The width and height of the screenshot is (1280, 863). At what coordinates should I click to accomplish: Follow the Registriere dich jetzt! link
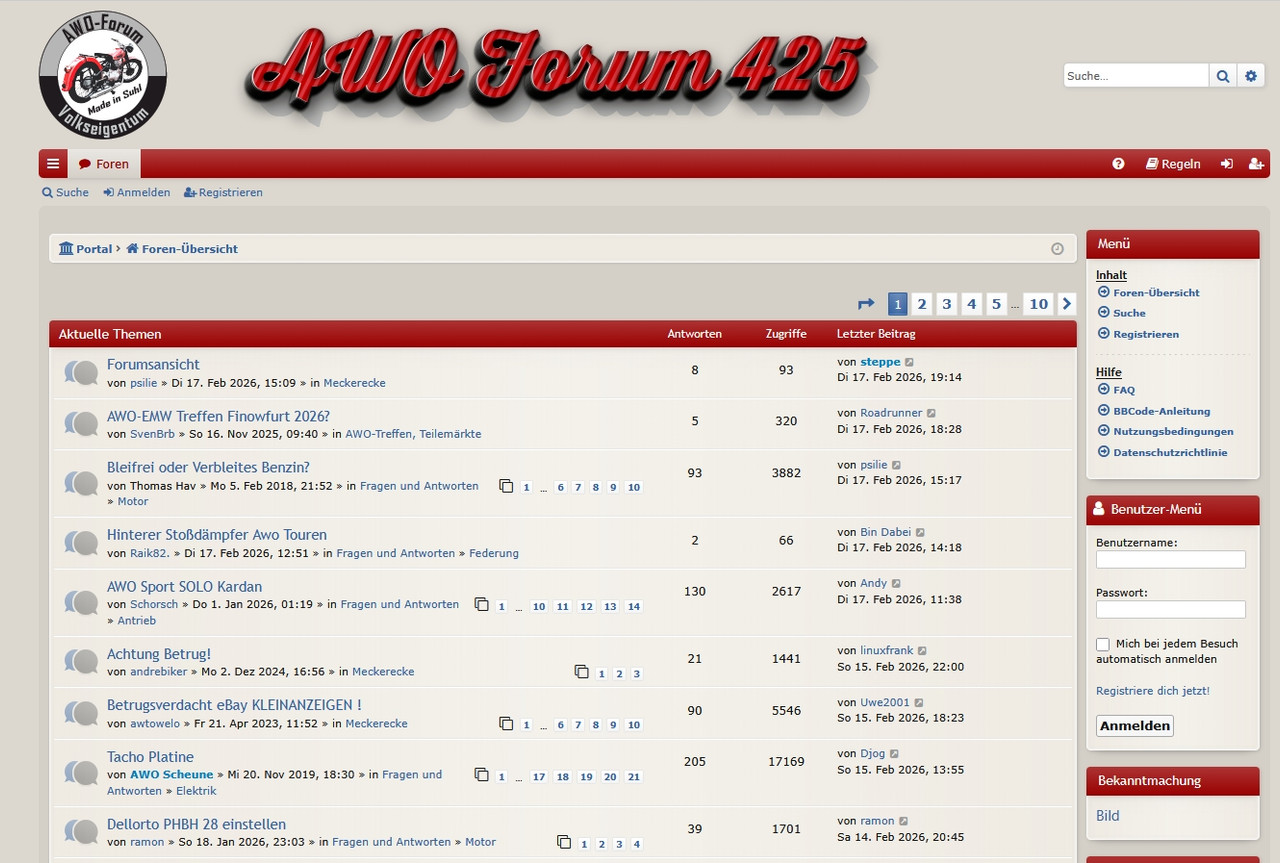pyautogui.click(x=1153, y=691)
